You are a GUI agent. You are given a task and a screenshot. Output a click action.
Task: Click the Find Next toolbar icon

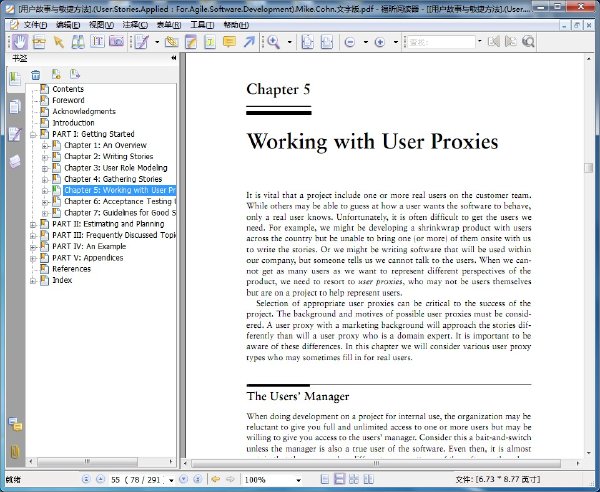[x=511, y=41]
